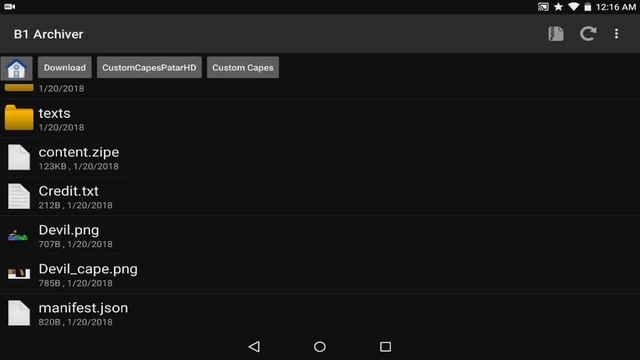Navigate to Download breadcrumb
This screenshot has width=640, height=360.
point(64,68)
